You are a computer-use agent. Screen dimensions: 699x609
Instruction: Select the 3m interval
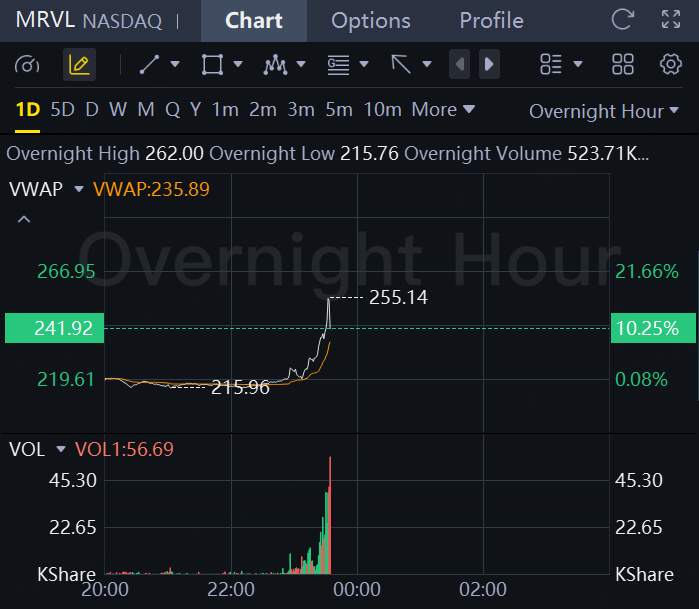(301, 110)
